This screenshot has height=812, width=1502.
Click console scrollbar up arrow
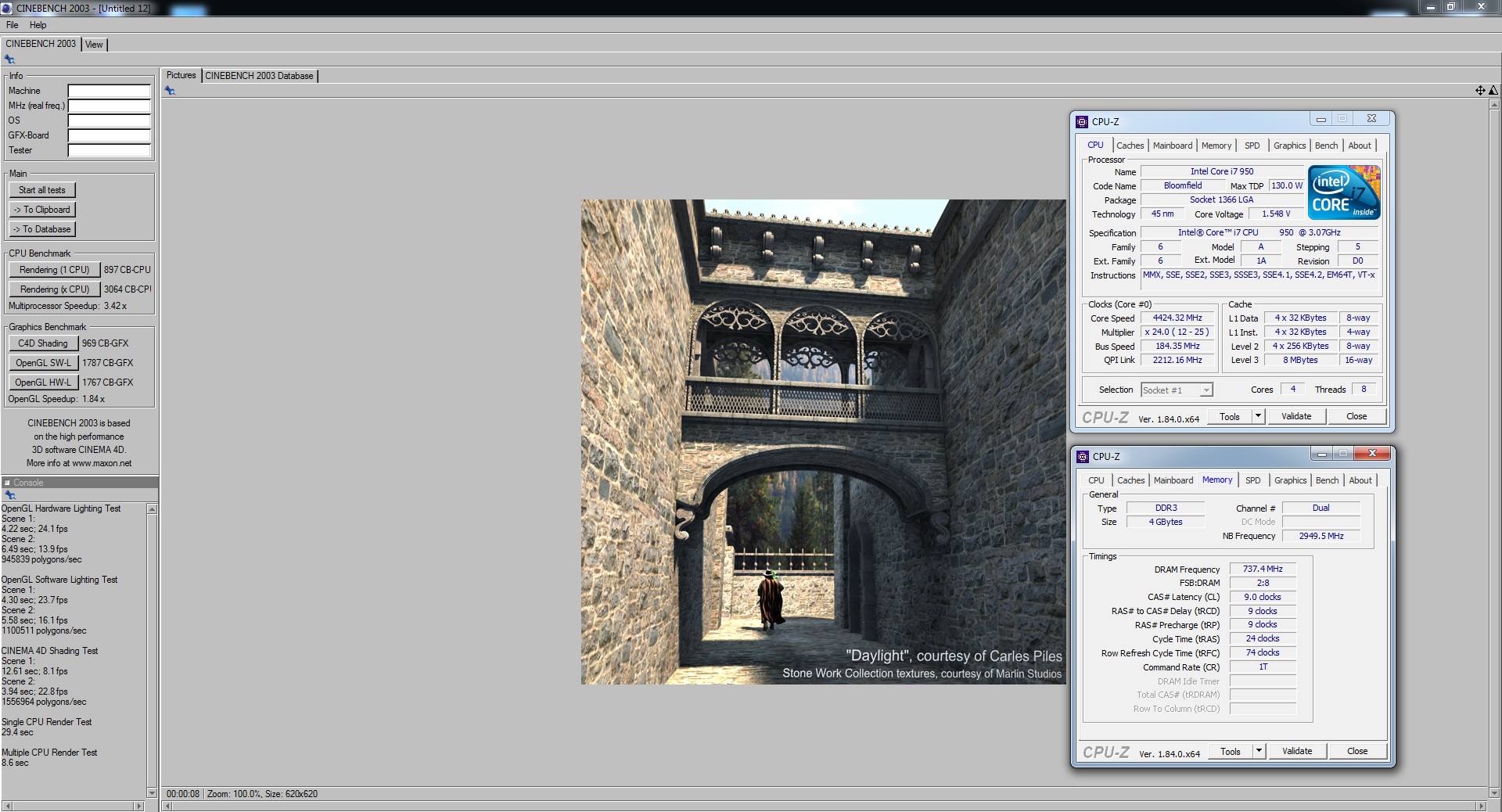[152, 509]
